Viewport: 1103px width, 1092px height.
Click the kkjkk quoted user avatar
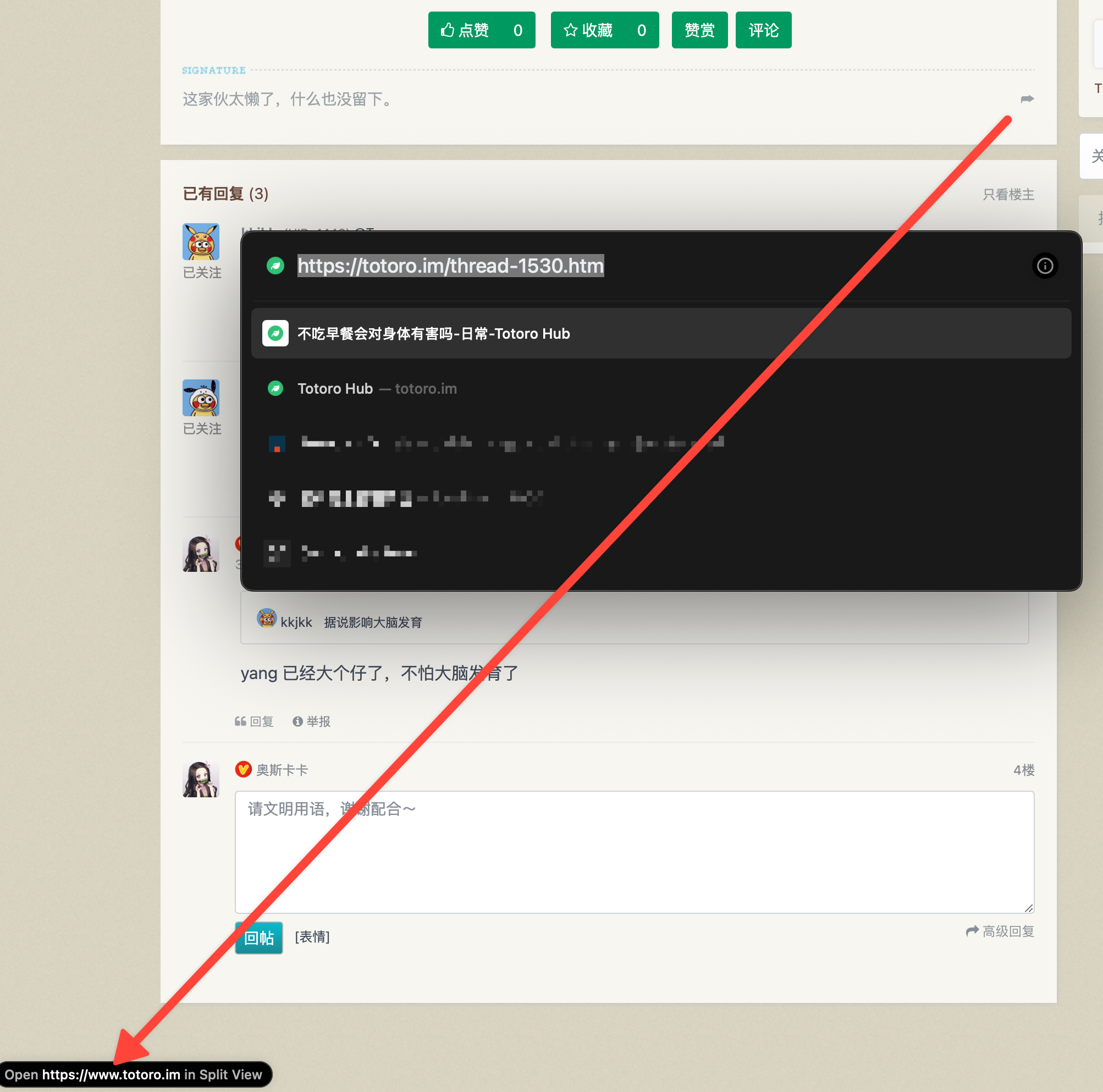[266, 619]
